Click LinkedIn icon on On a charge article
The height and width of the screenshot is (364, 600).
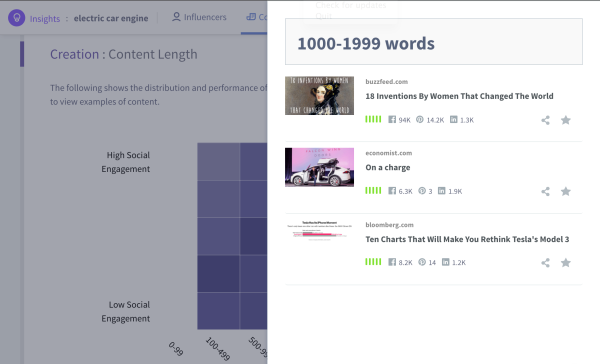[442, 191]
